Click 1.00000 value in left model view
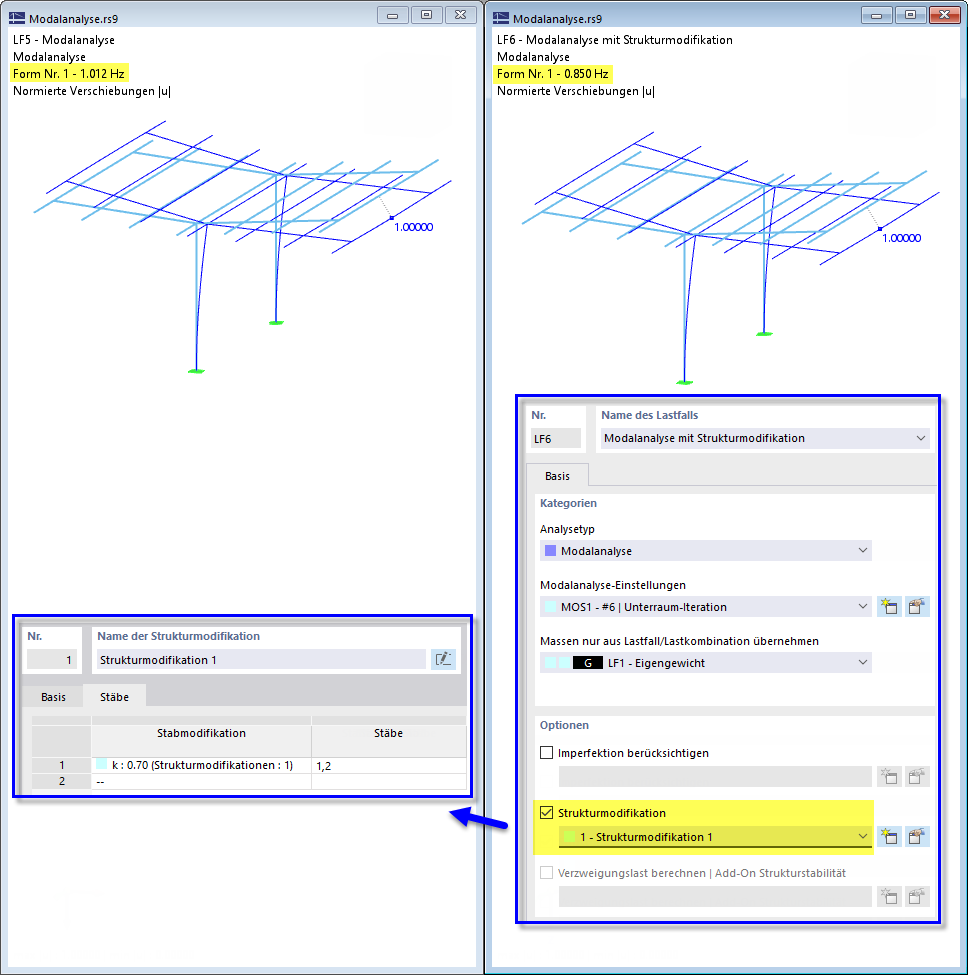Screen dimensions: 968x975 point(413,227)
